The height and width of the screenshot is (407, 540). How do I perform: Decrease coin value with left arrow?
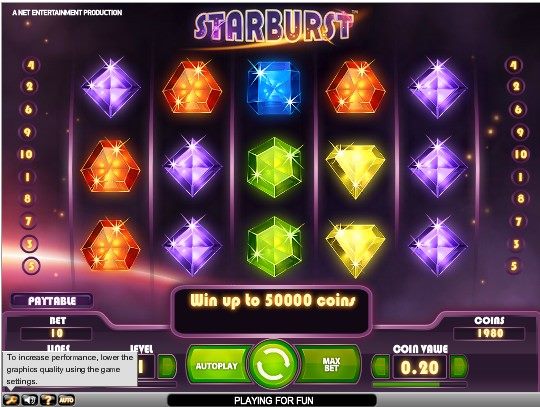[381, 366]
